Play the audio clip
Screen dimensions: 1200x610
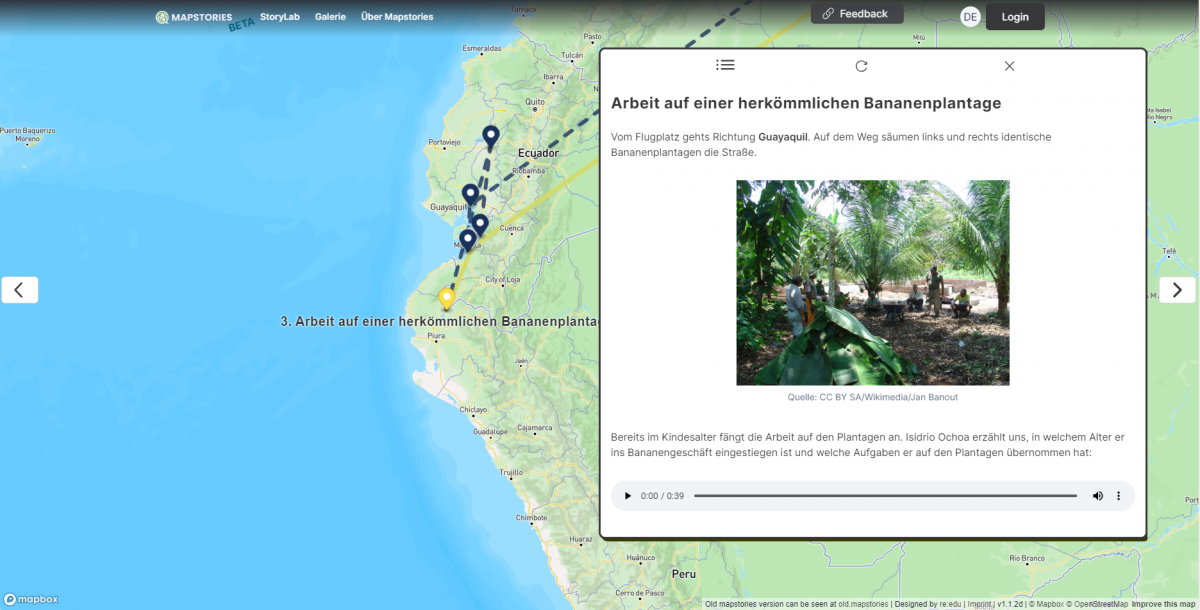(627, 496)
